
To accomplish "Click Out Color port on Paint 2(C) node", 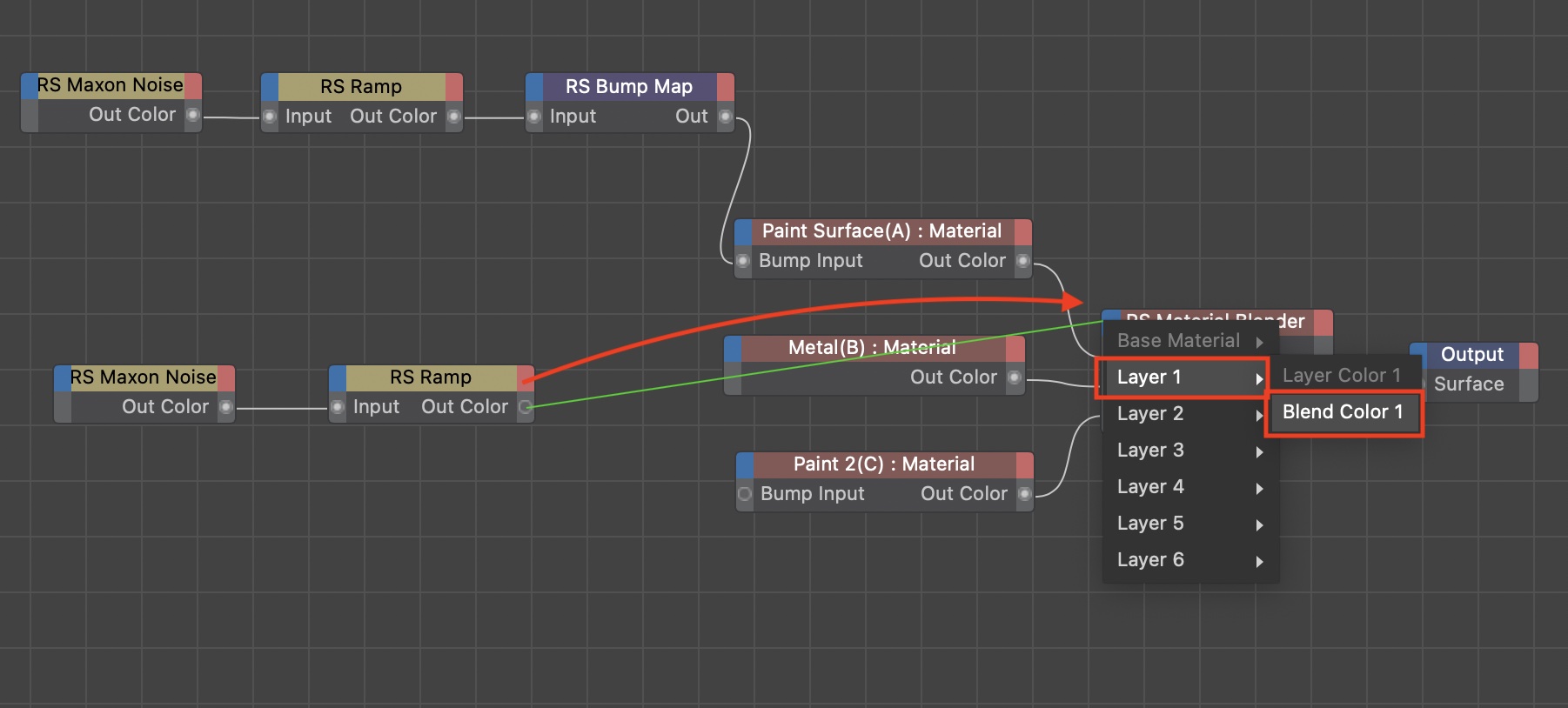I will point(1024,494).
